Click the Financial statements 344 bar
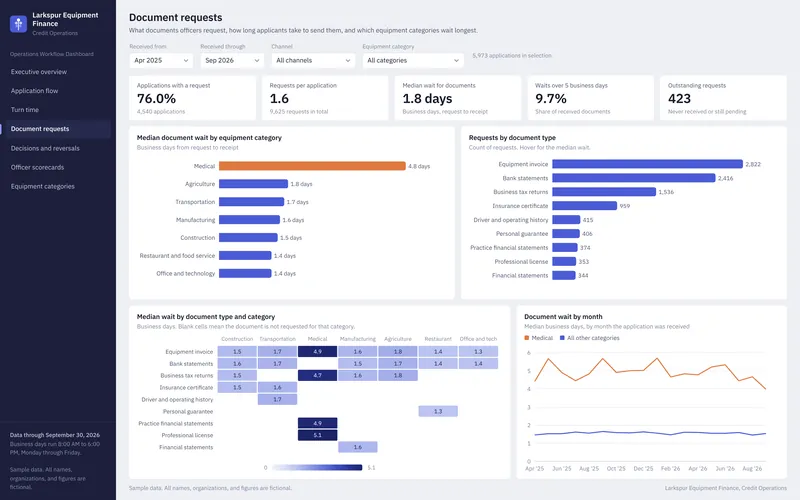This screenshot has height=500, width=800. tap(564, 275)
